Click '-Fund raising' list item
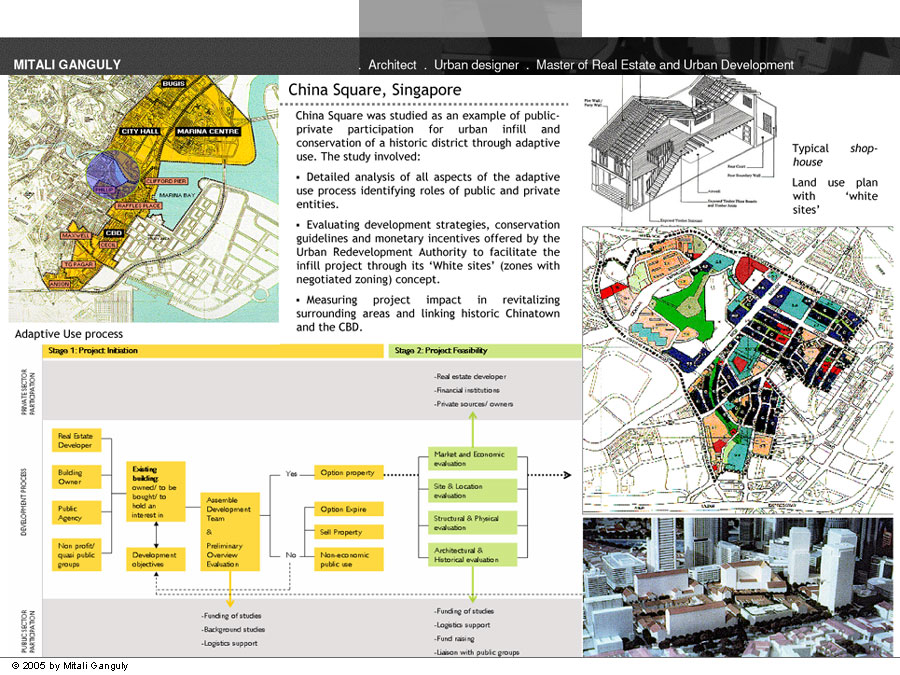Viewport: 900px width, 675px height. [455, 639]
